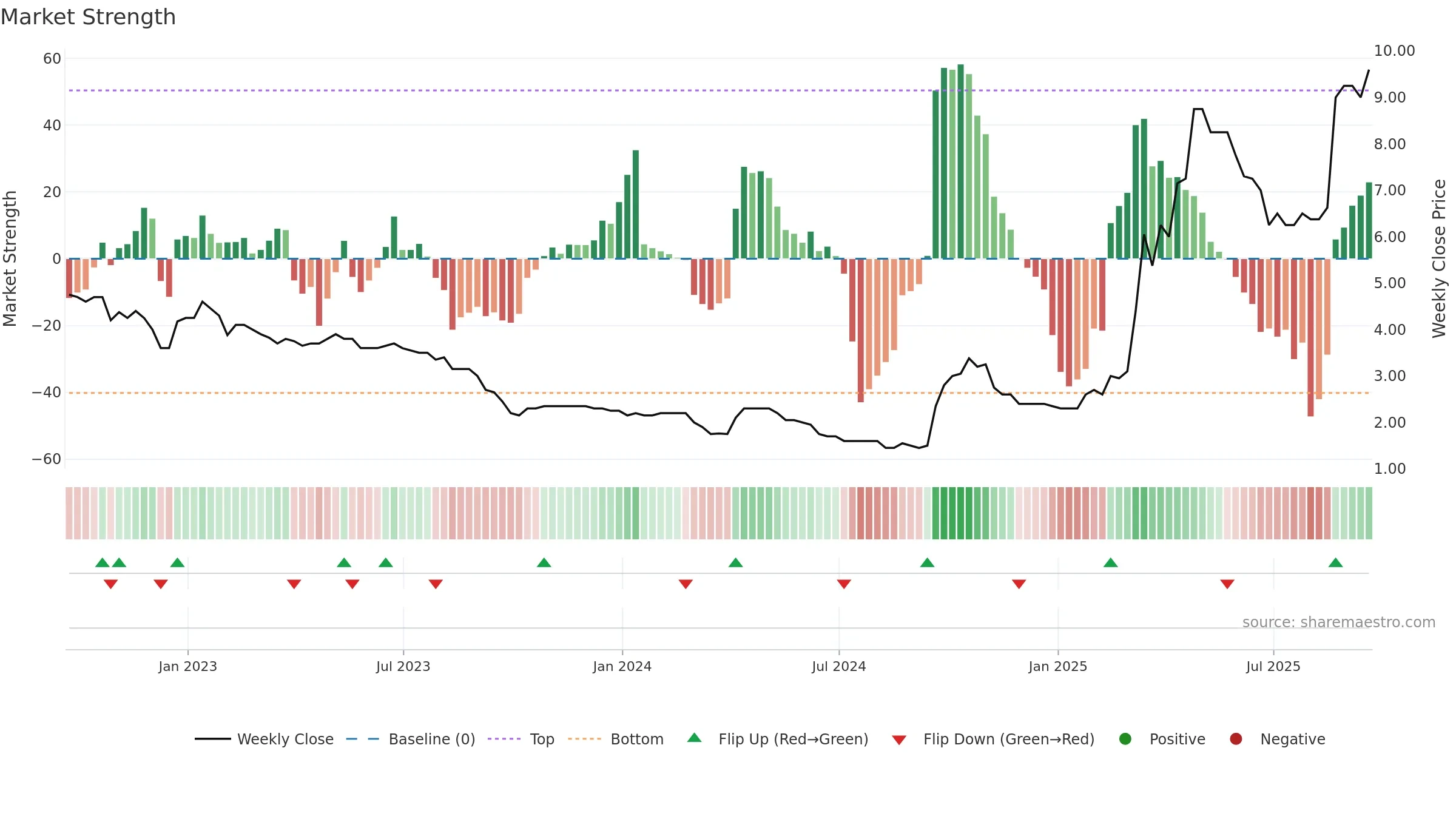Click green Positive circle in legend
This screenshot has height=819, width=1456.
pyautogui.click(x=1125, y=739)
